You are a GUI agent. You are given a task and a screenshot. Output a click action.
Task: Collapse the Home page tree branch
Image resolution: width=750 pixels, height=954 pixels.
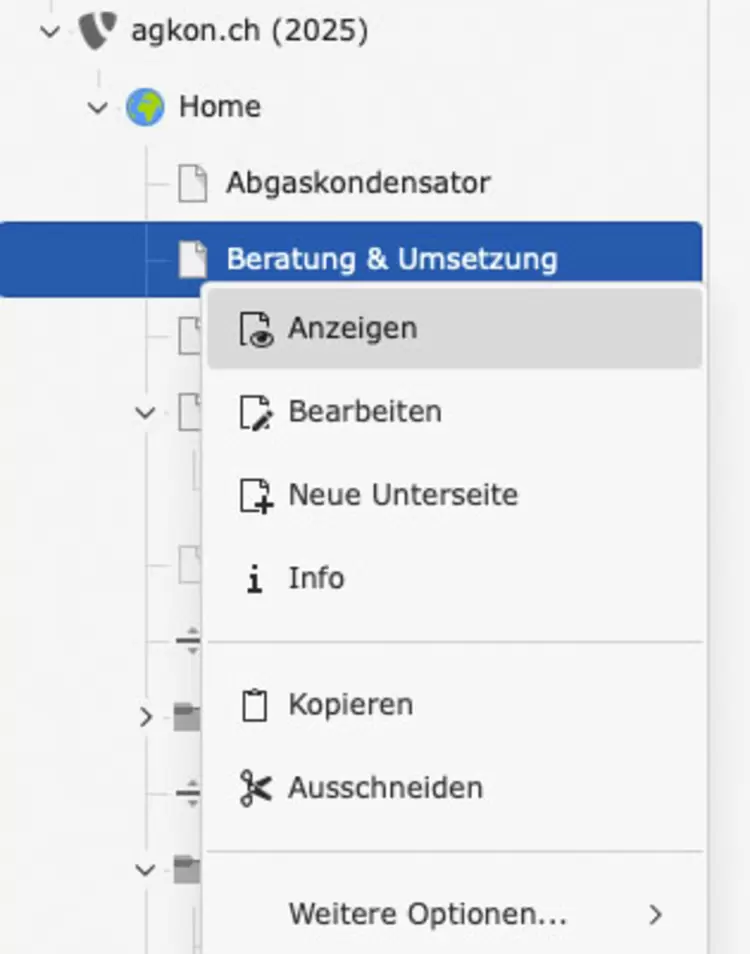tap(97, 108)
